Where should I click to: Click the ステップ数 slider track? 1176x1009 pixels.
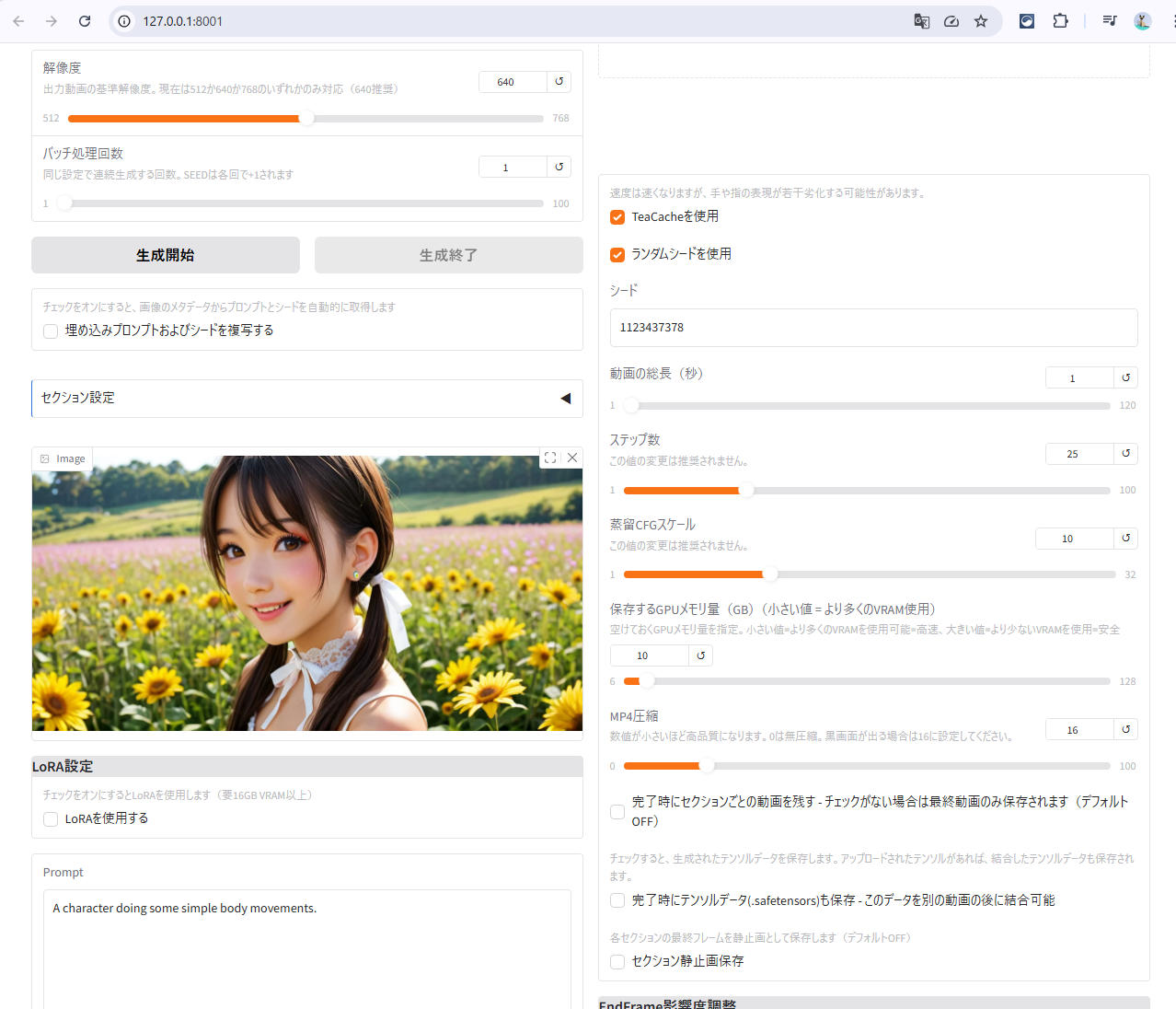[866, 491]
